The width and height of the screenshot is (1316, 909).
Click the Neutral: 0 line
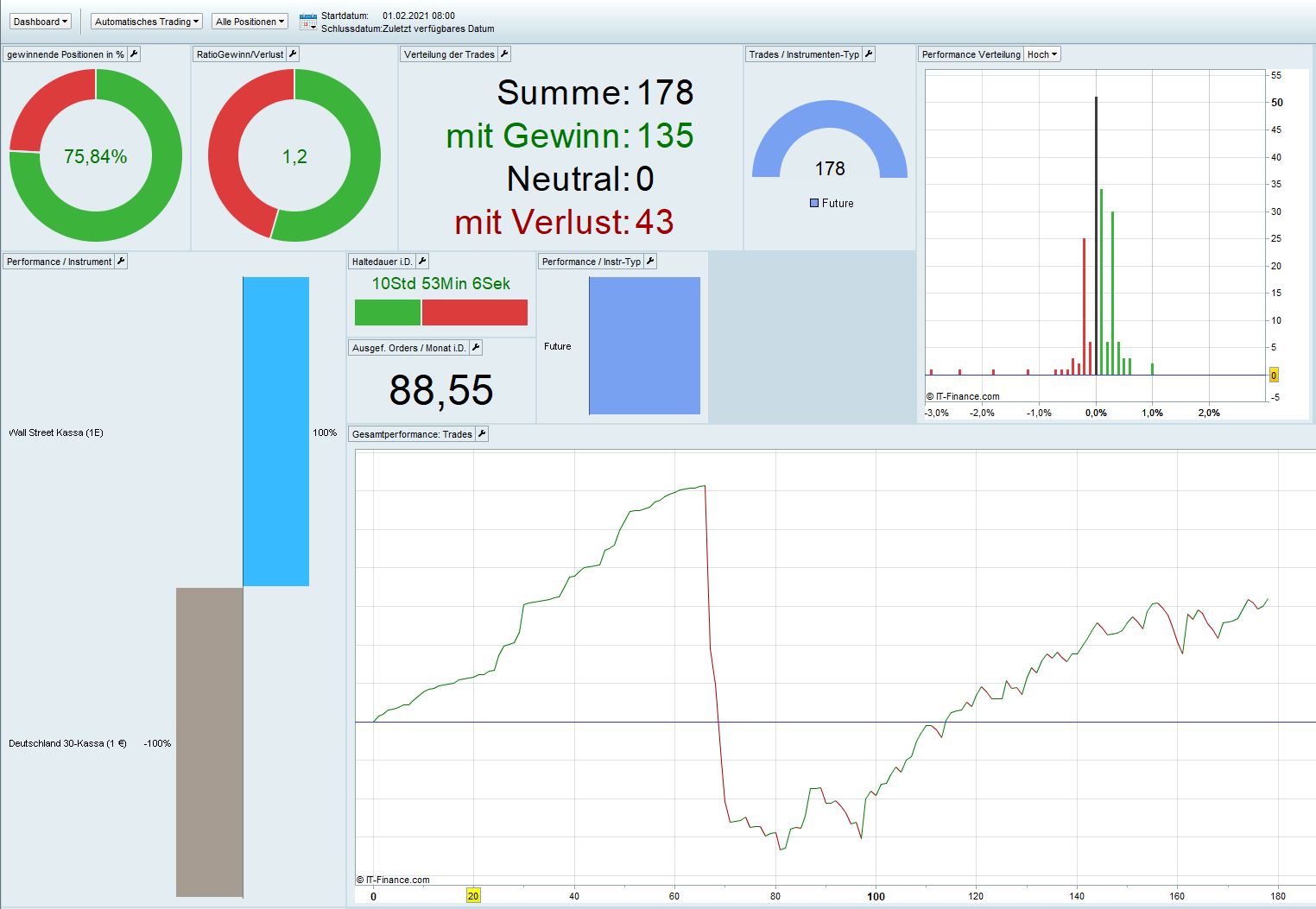(x=580, y=179)
